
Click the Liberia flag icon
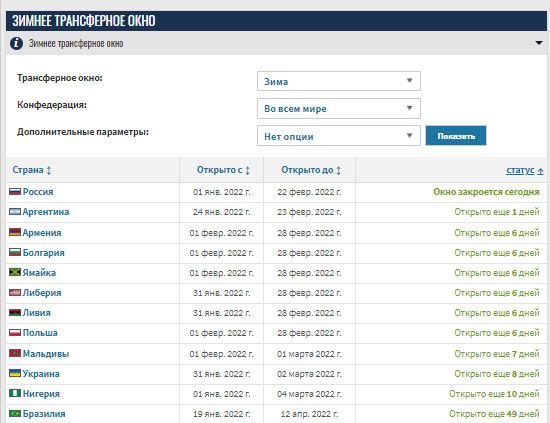[x=15, y=292]
